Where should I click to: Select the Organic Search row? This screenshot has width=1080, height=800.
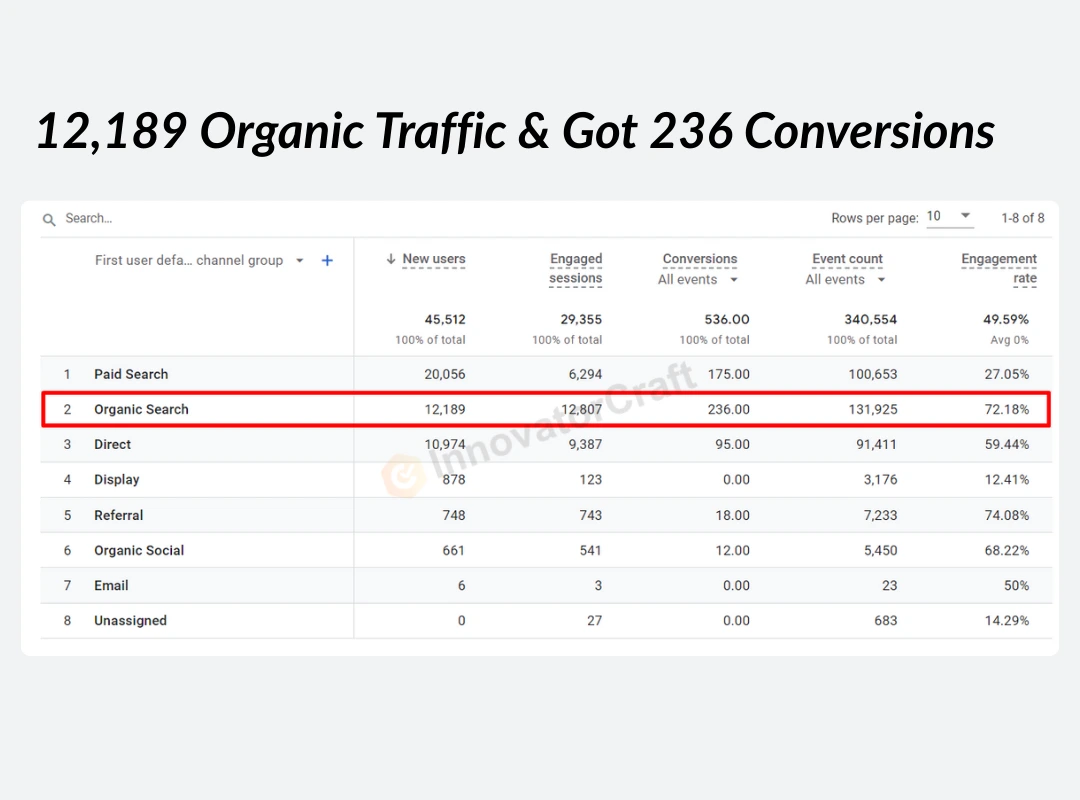tap(141, 409)
